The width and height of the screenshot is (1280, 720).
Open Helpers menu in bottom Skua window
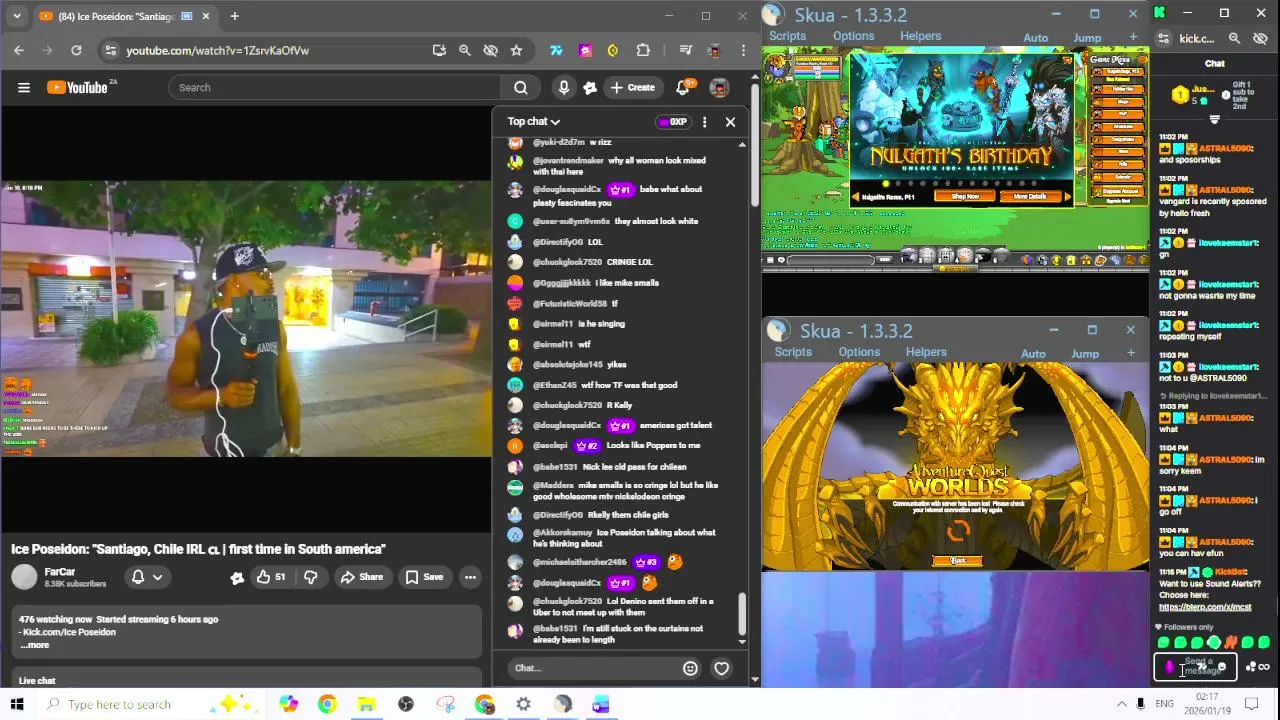(x=926, y=352)
